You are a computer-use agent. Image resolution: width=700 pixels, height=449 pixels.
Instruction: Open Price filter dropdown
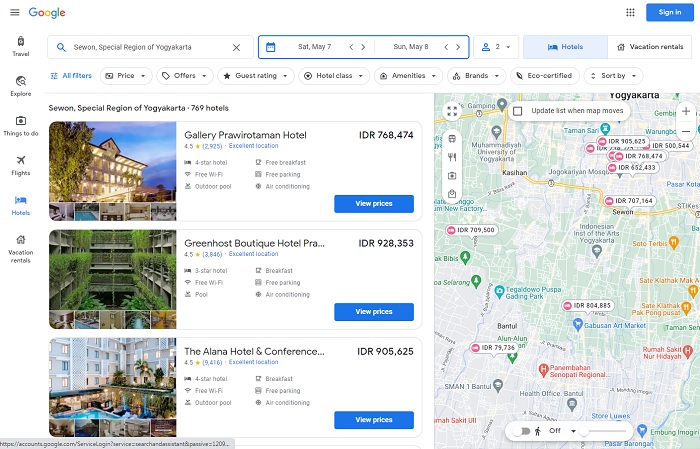coord(126,76)
